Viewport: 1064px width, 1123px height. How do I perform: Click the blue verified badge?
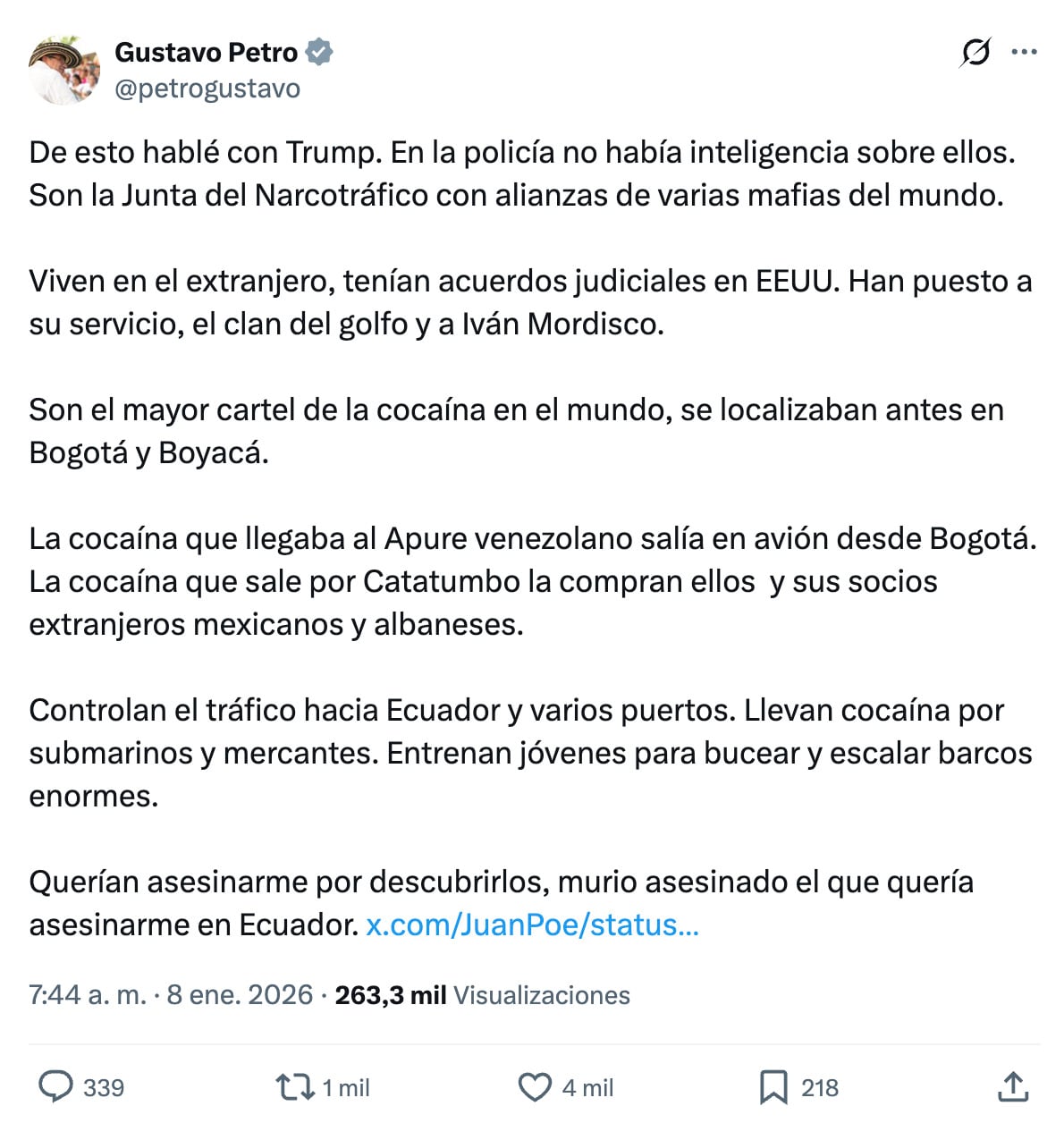coord(318,52)
